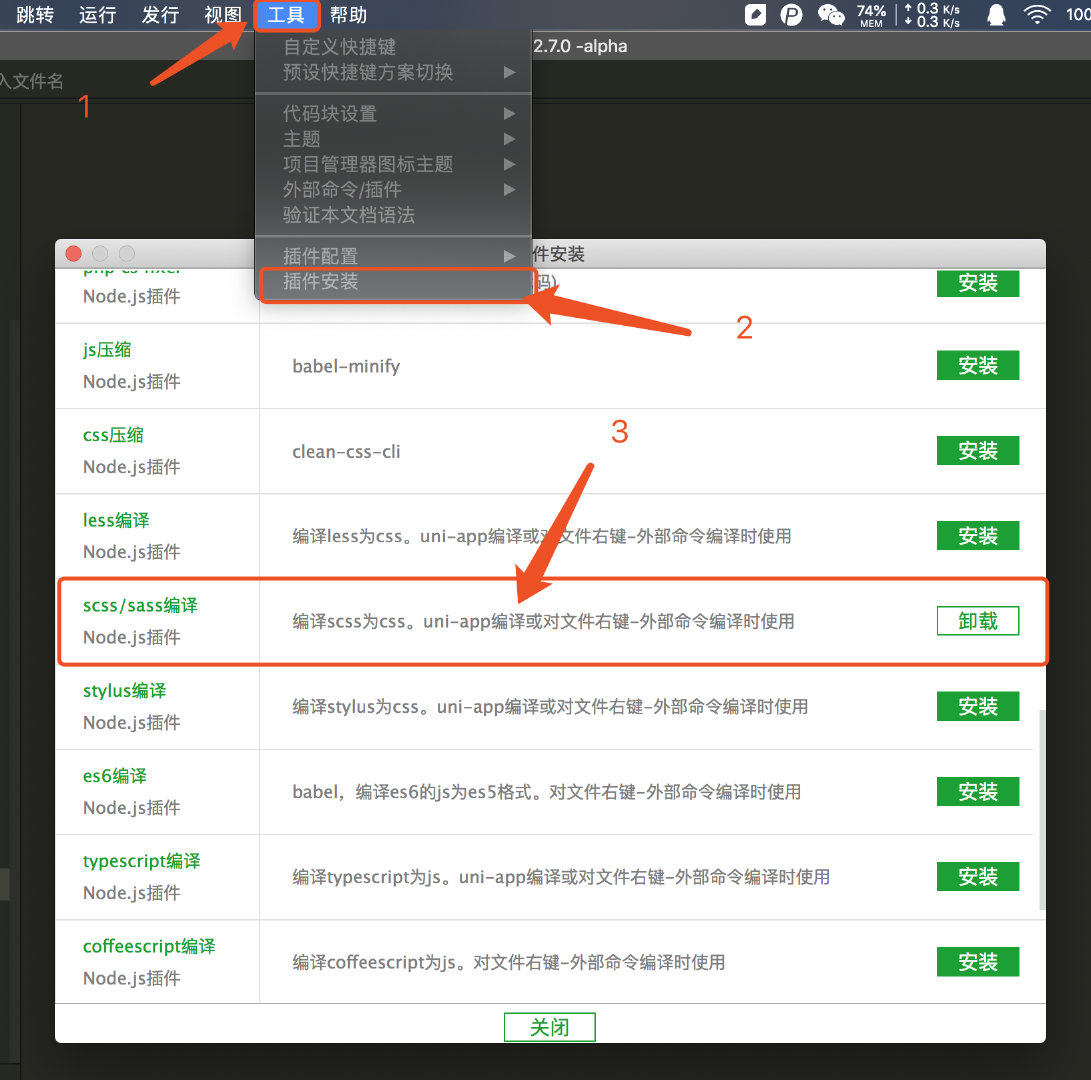1091x1080 pixels.
Task: Click the Wi-Fi icon in menu bar
Action: pyautogui.click(x=1037, y=14)
